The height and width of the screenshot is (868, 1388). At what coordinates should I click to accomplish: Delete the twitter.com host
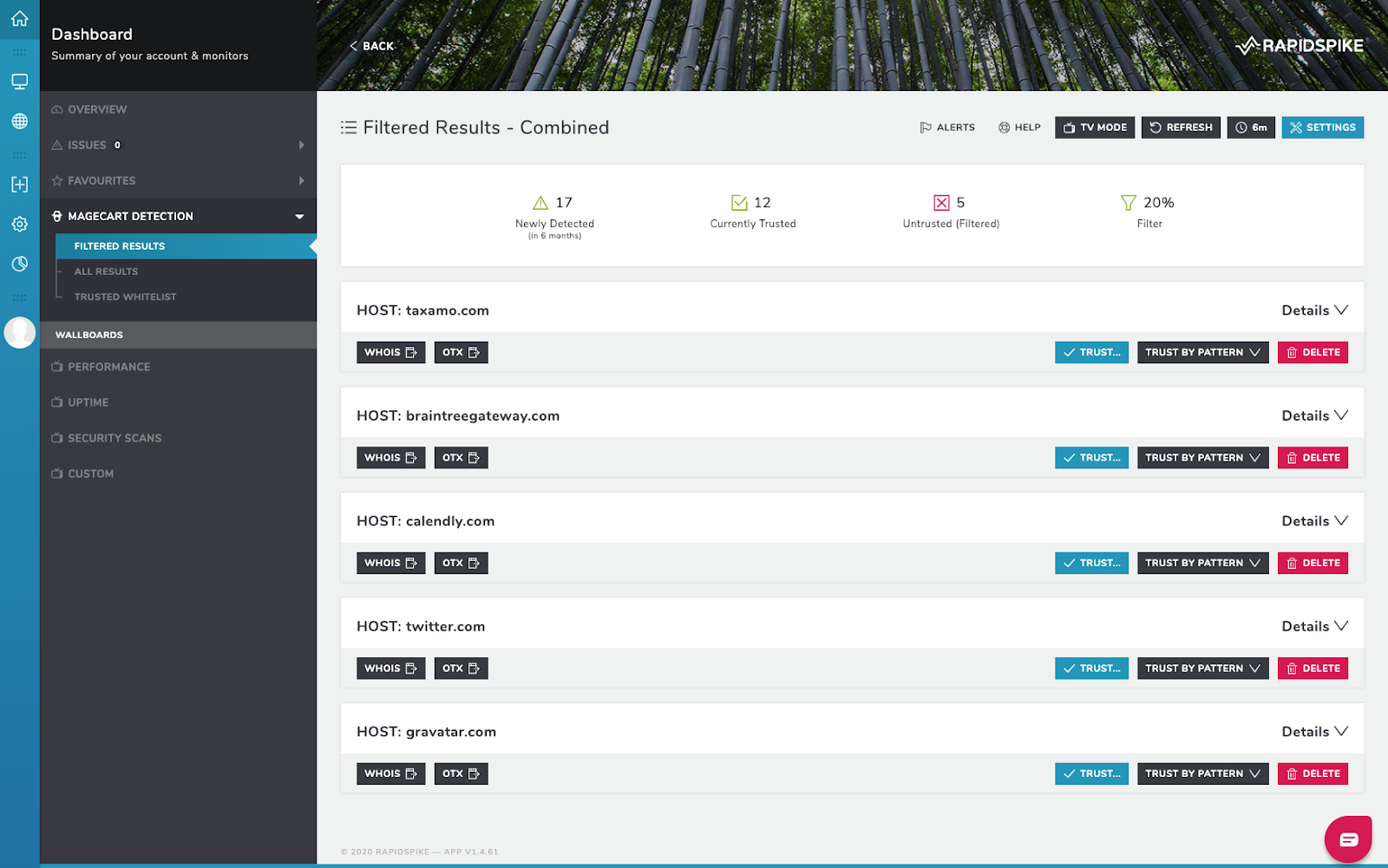(x=1313, y=669)
